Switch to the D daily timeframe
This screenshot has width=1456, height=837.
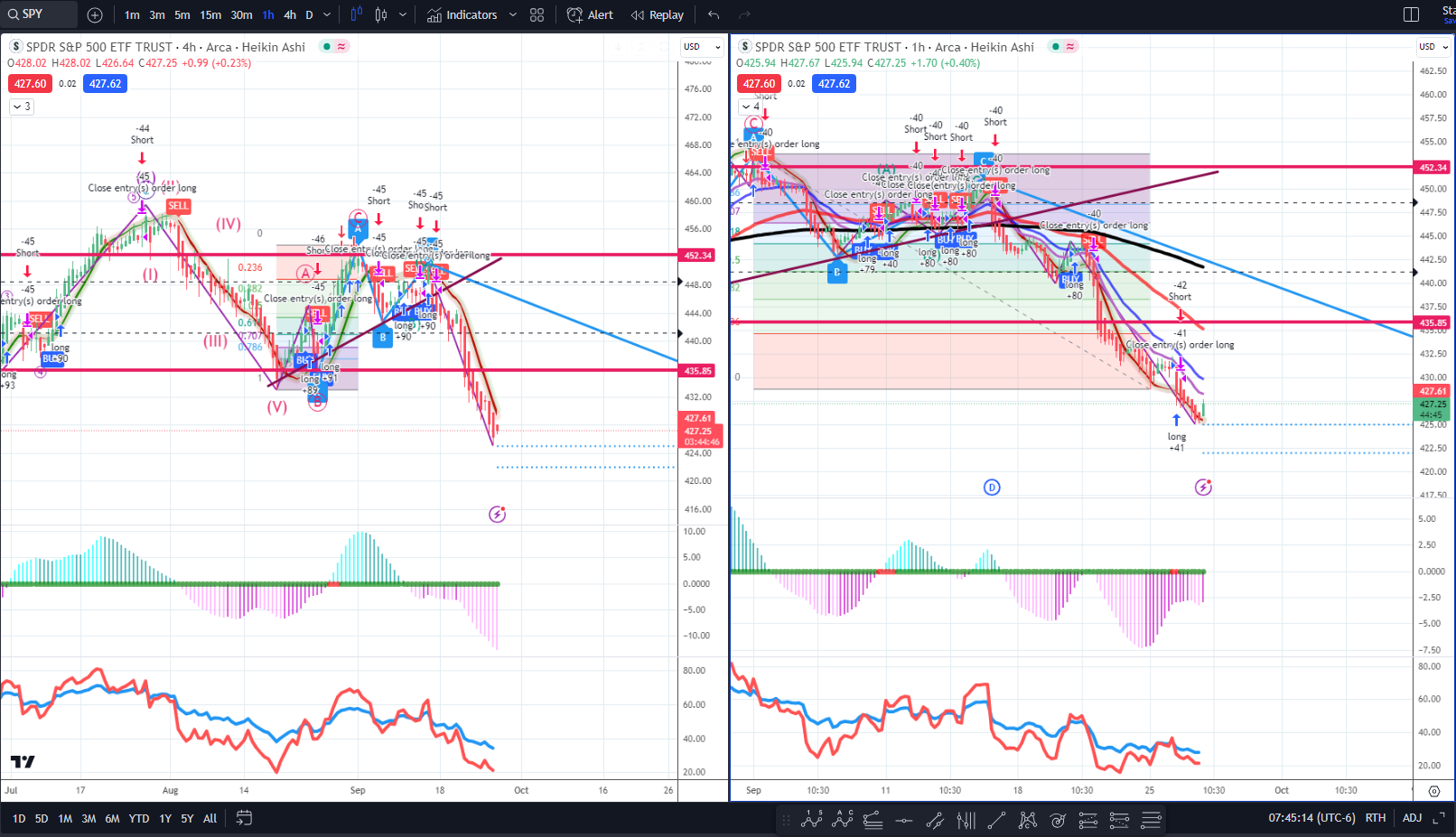(x=309, y=14)
